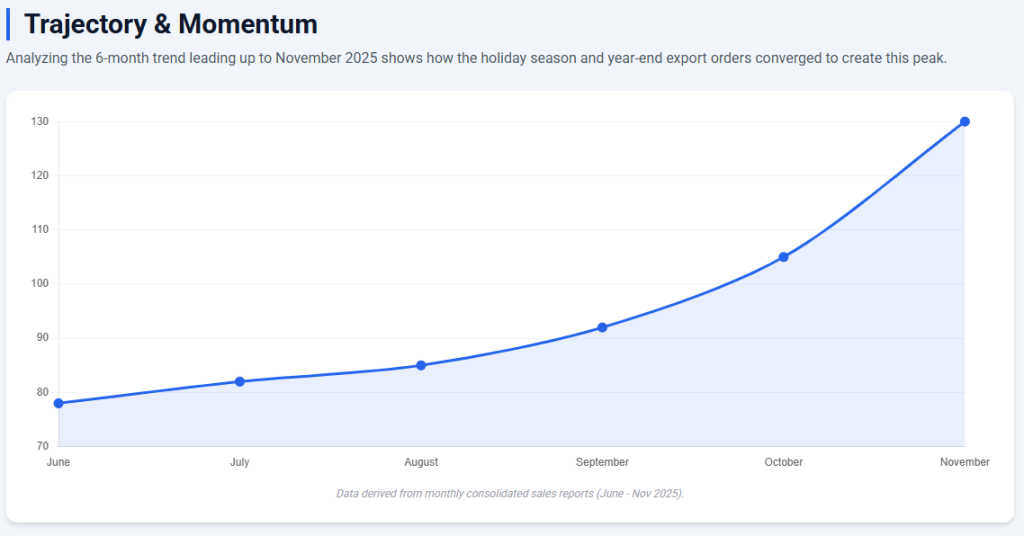The height and width of the screenshot is (536, 1024).
Task: Click the blue accent bar beside heading
Action: click(8, 24)
